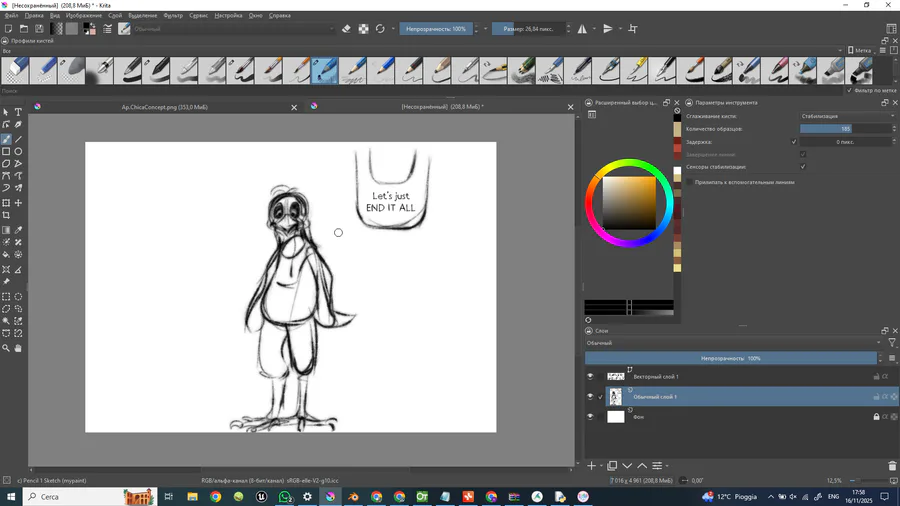Image resolution: width=900 pixels, height=506 pixels.
Task: Duplicate the layer in the Layers panel
Action: point(612,466)
